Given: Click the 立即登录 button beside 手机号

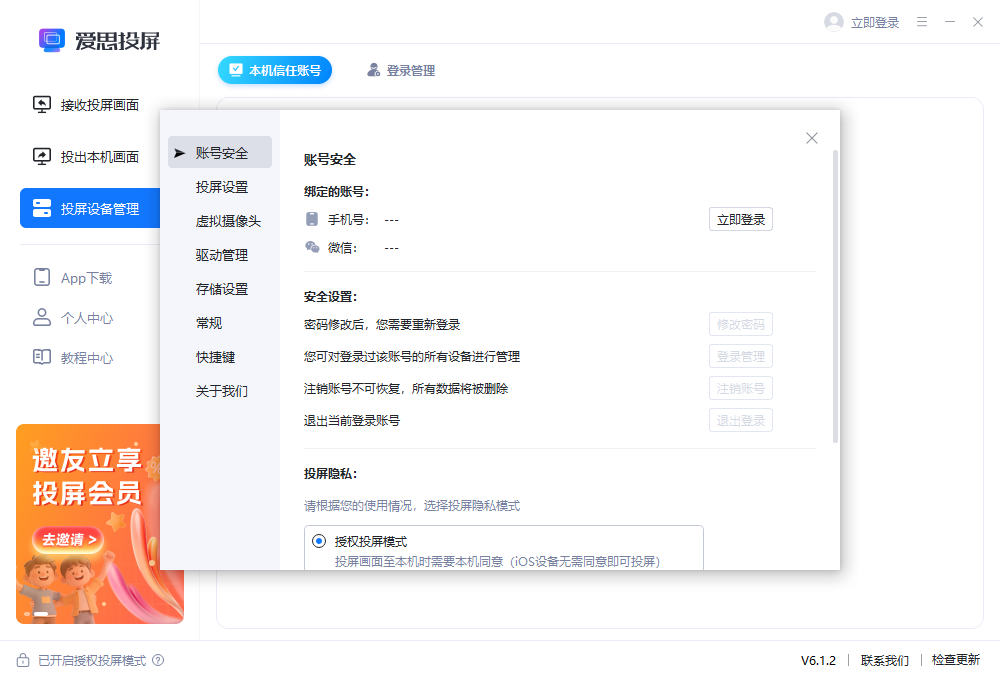Looking at the screenshot, I should [740, 218].
